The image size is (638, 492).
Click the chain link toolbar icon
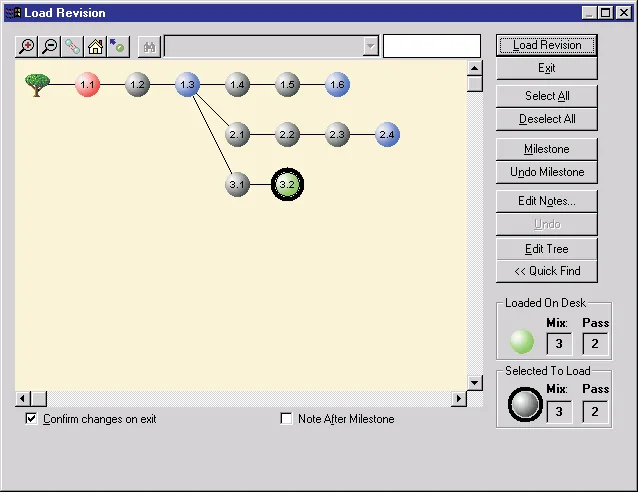pos(72,46)
